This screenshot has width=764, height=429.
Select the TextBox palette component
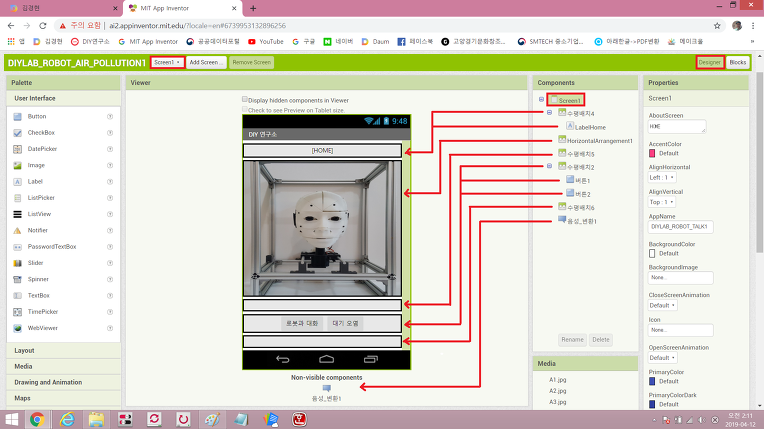38,295
